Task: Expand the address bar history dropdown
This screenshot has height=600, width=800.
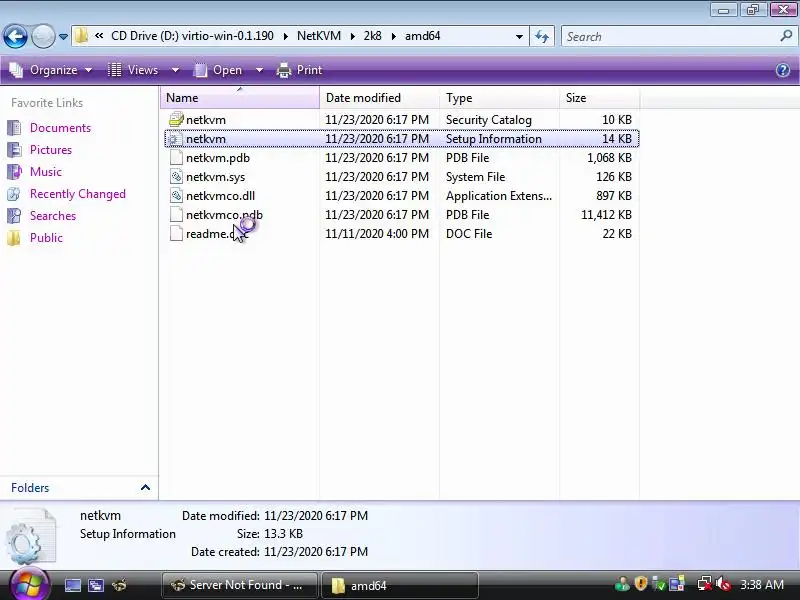Action: [519, 37]
